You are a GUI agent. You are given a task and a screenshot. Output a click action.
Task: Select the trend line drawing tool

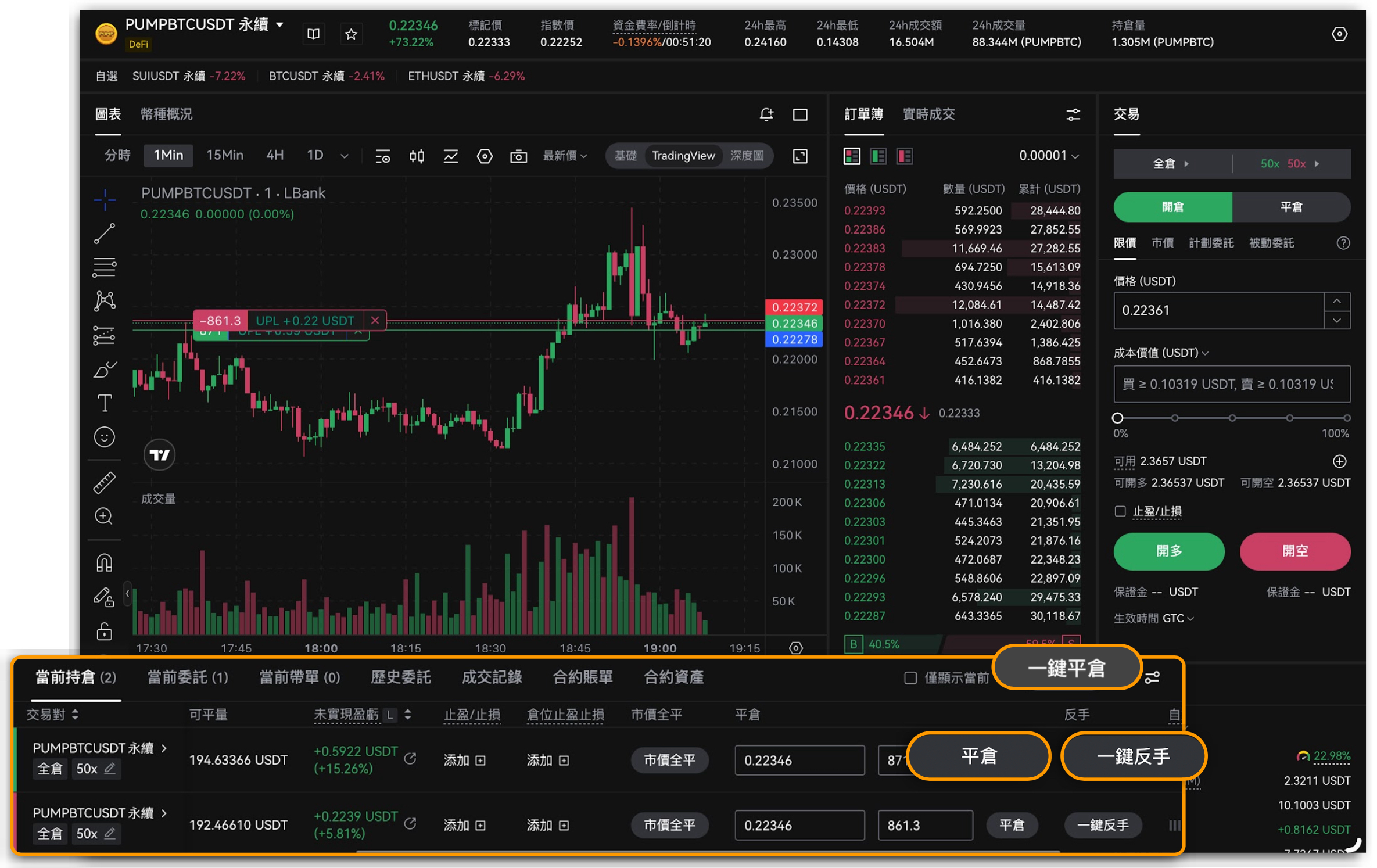[105, 234]
